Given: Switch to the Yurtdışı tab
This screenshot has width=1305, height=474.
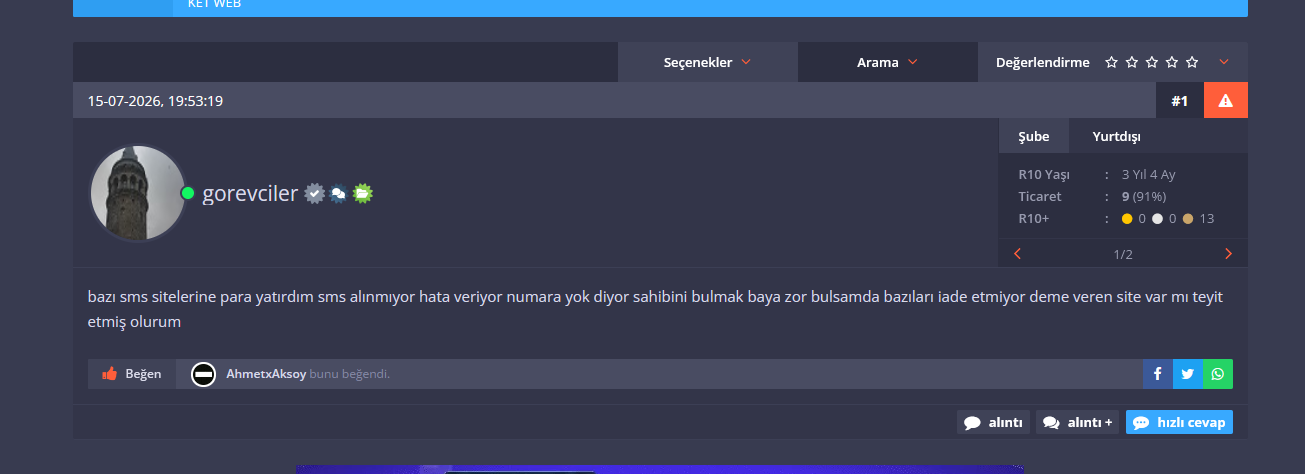Looking at the screenshot, I should click(1117, 136).
